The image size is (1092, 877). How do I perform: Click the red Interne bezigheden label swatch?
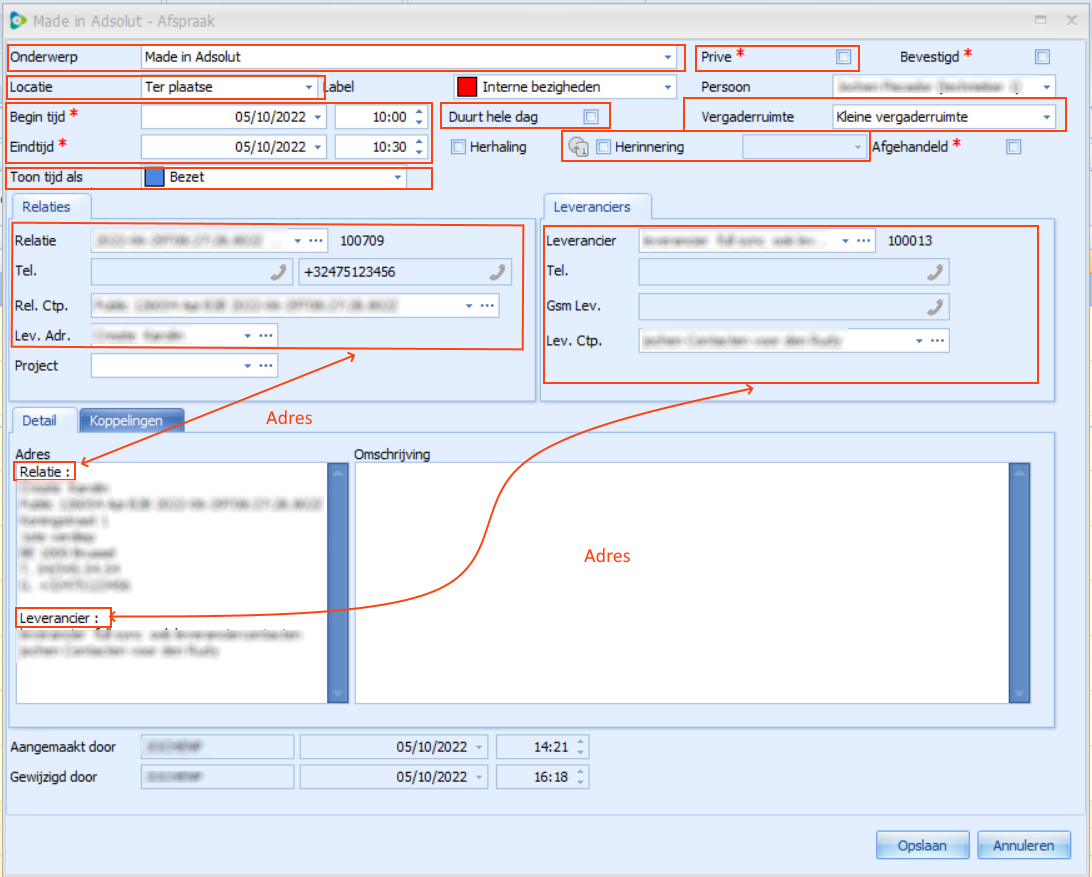click(x=467, y=87)
